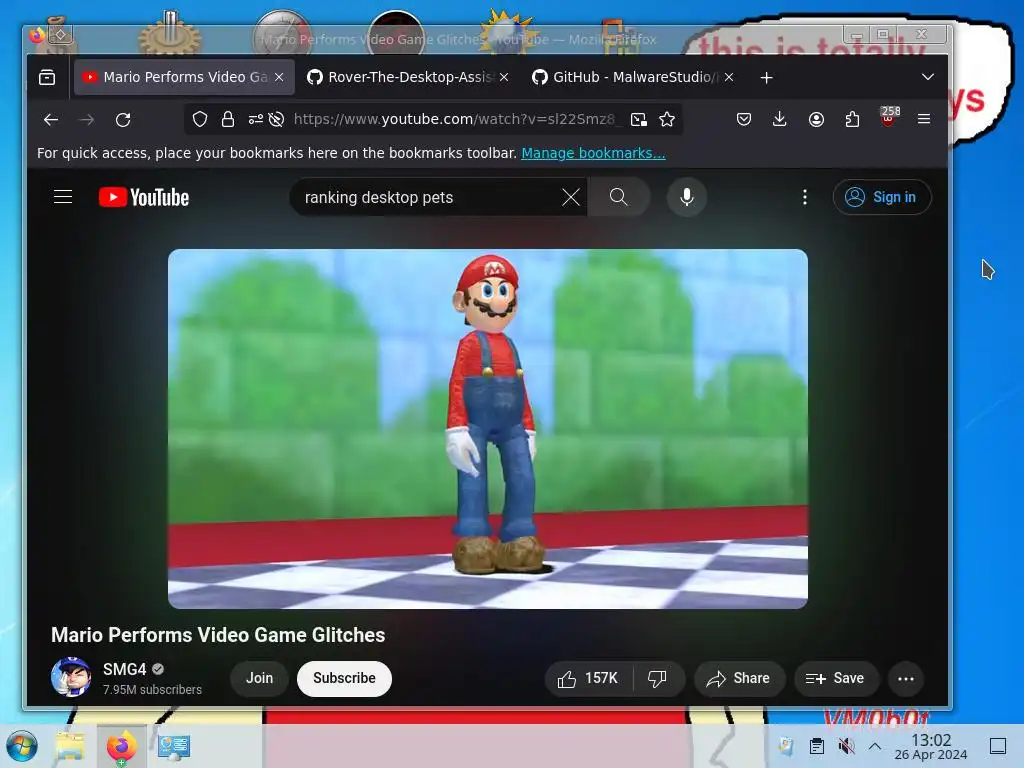Reload the current YouTube page
This screenshot has width=1024, height=768.
point(123,120)
